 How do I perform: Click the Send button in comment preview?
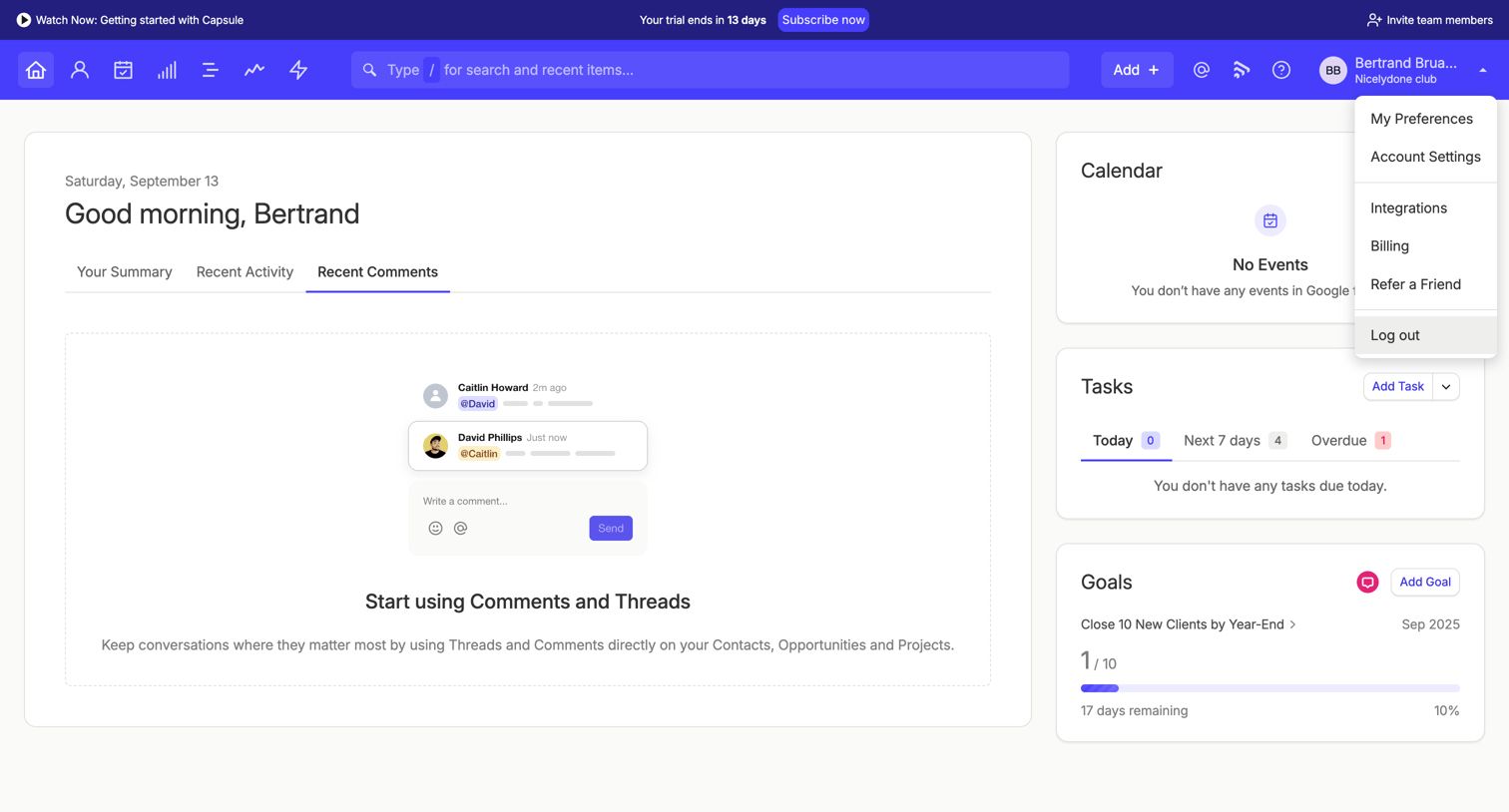click(x=611, y=529)
